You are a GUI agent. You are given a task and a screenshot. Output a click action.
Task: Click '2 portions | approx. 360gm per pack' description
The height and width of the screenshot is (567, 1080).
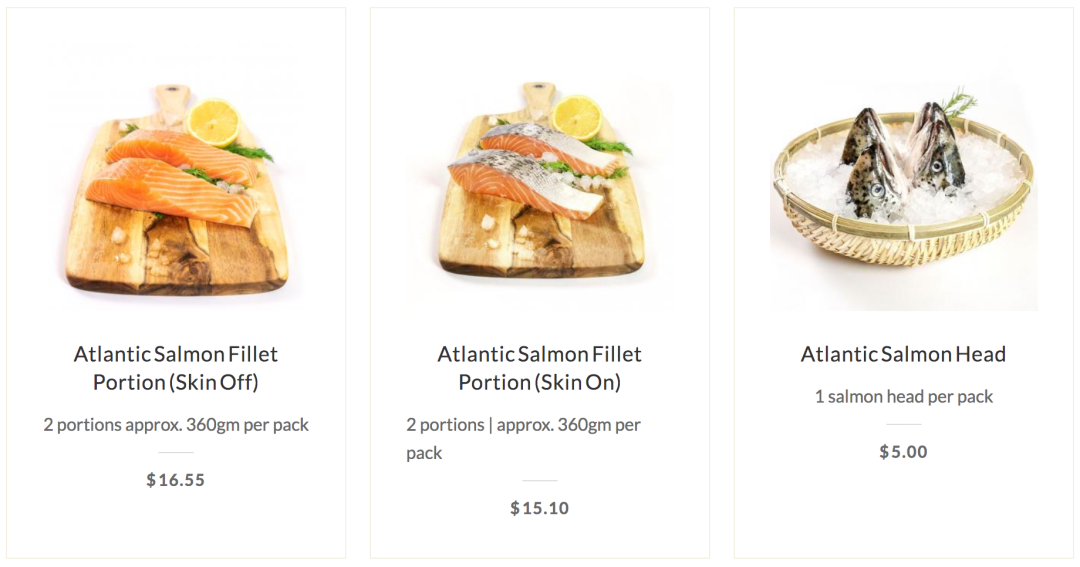523,439
